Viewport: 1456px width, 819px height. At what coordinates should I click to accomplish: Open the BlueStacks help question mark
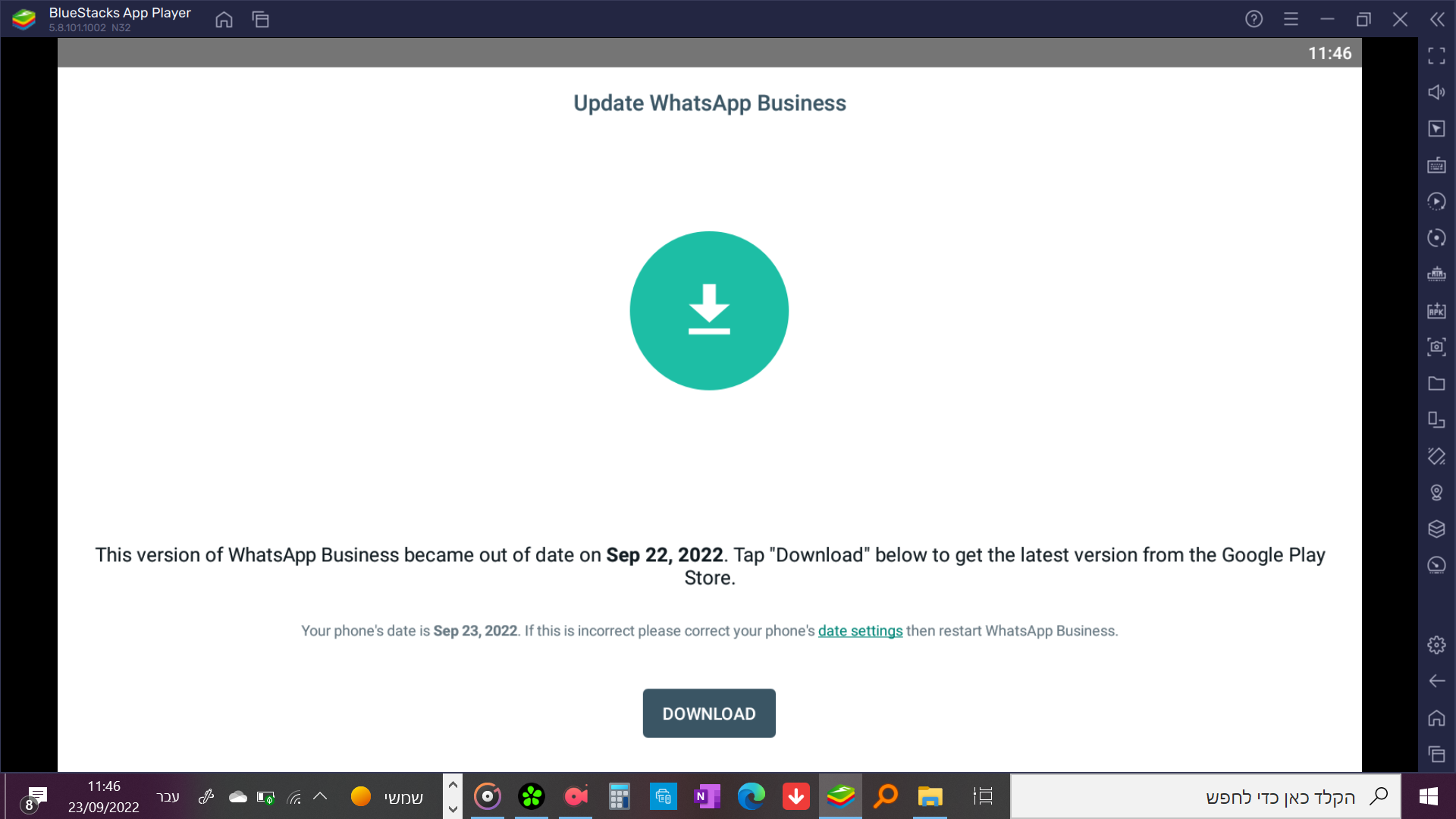click(1254, 20)
